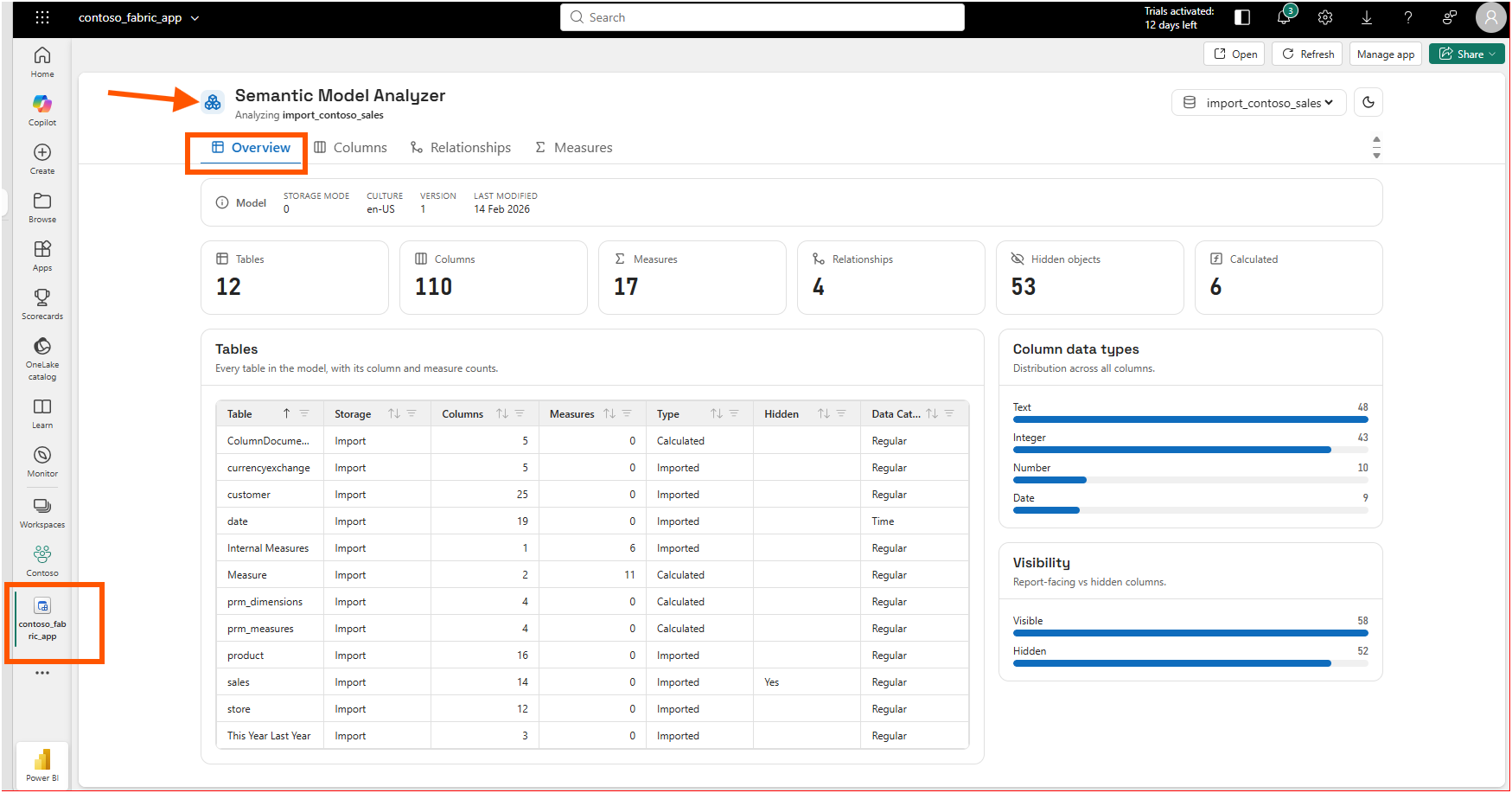Open the app launcher waffle icon
This screenshot has width=1512, height=793.
click(x=42, y=17)
